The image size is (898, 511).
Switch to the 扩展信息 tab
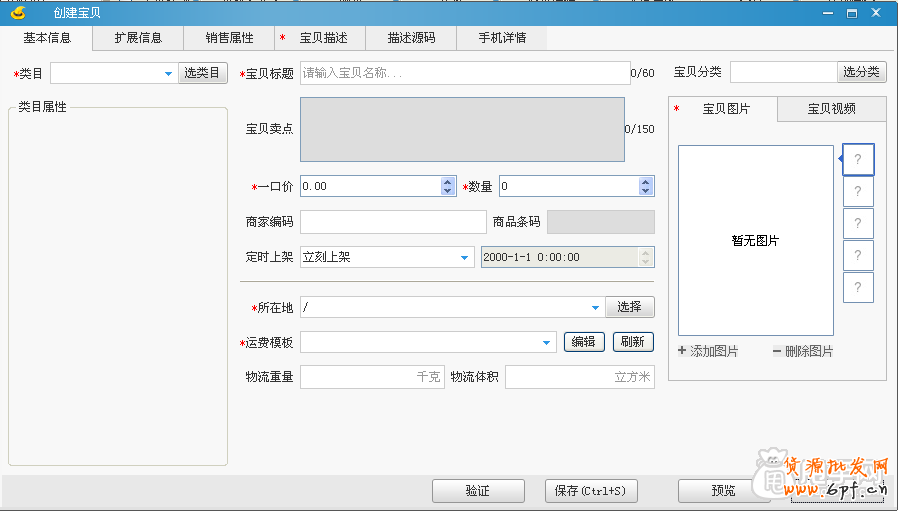click(138, 38)
